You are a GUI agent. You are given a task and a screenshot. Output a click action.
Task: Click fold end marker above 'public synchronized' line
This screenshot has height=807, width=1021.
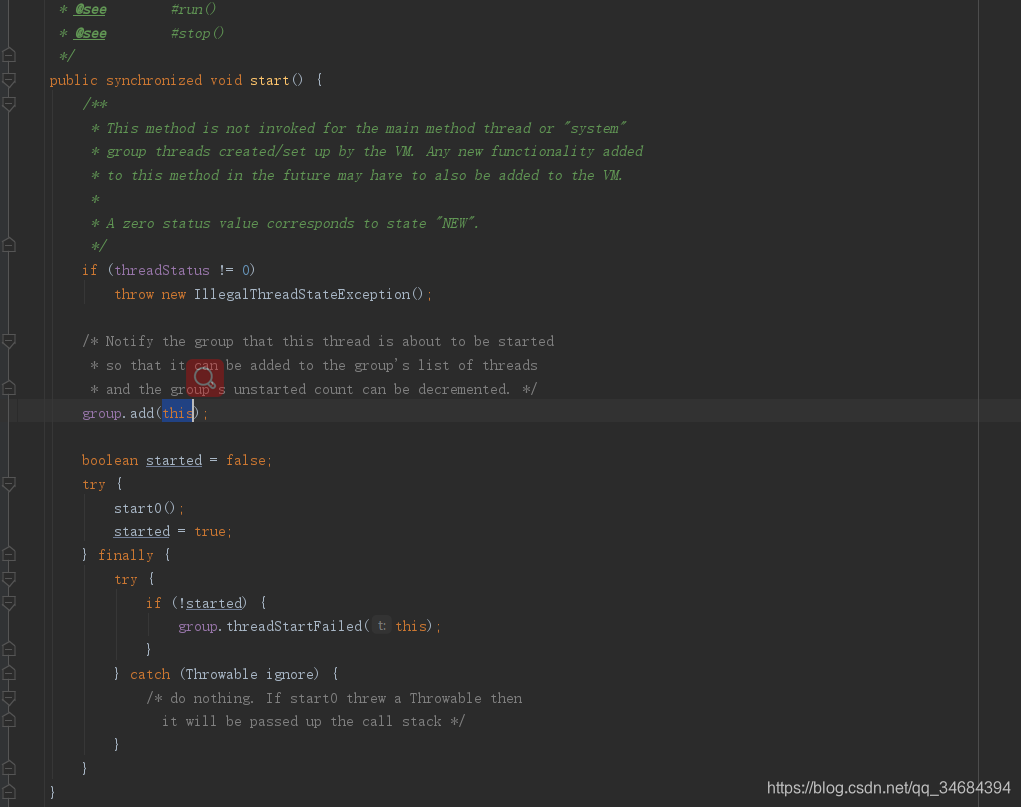8,55
